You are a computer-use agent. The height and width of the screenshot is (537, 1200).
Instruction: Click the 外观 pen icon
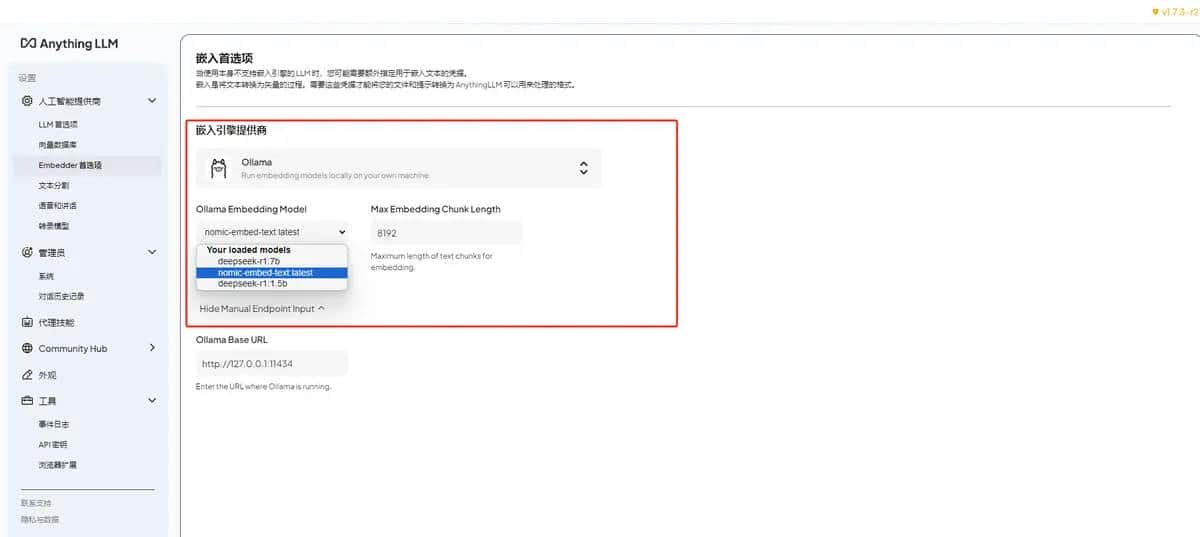(x=27, y=375)
